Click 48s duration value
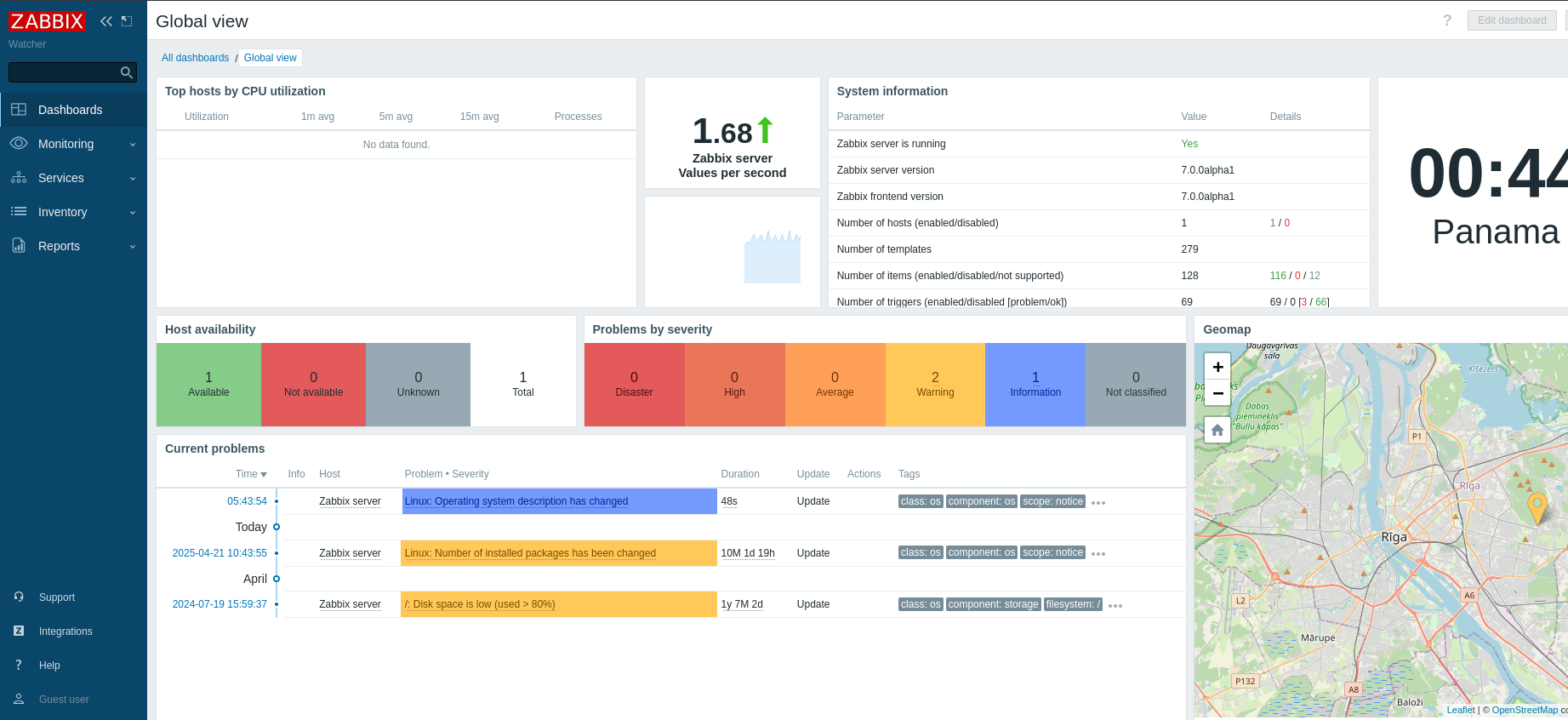The width and height of the screenshot is (1568, 720). click(729, 501)
